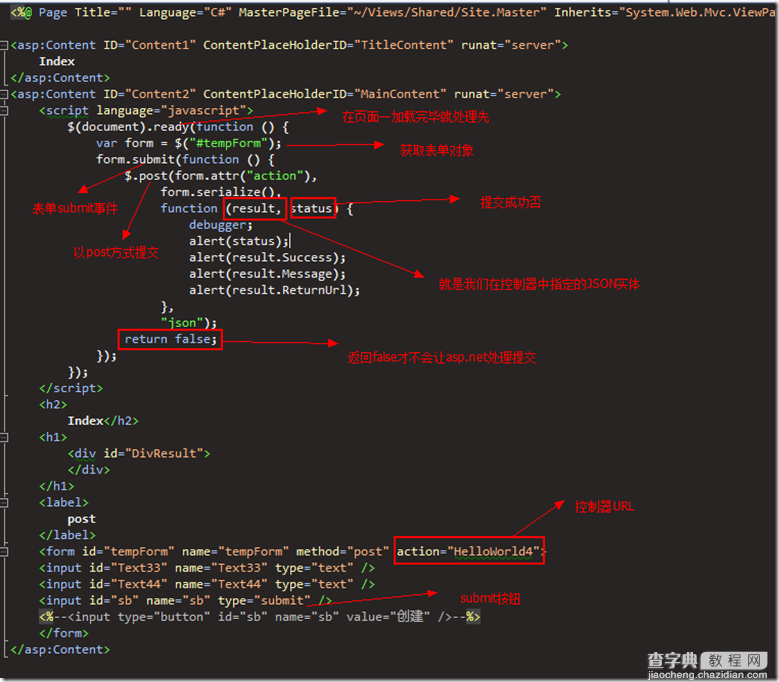Image resolution: width=779 pixels, height=682 pixels.
Task: Click the opening <h2> tag
Action: [x=53, y=405]
